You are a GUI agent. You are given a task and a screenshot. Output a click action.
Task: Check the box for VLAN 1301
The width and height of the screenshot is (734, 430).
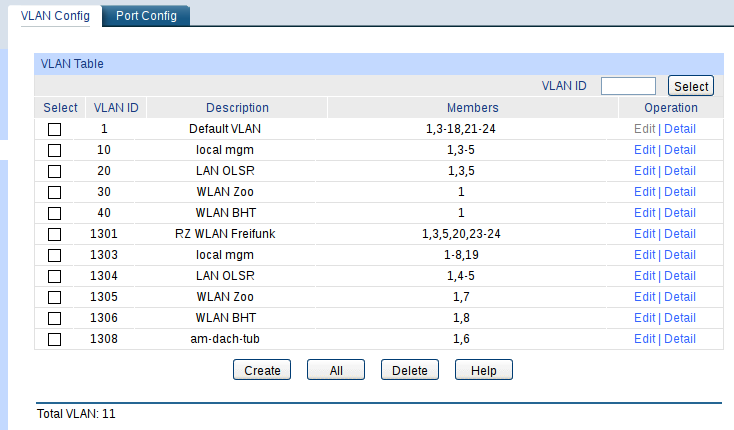pos(54,234)
